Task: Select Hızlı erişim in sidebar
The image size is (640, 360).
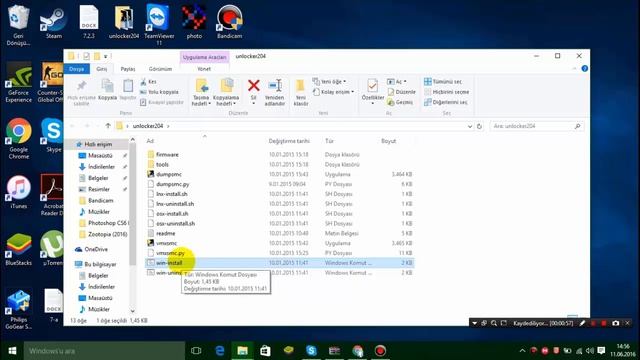Action: click(98, 144)
